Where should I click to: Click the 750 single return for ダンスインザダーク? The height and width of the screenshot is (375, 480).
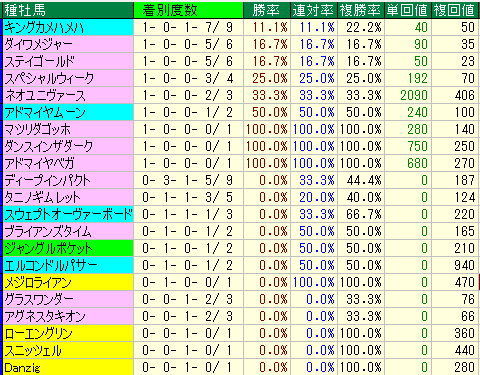(417, 146)
